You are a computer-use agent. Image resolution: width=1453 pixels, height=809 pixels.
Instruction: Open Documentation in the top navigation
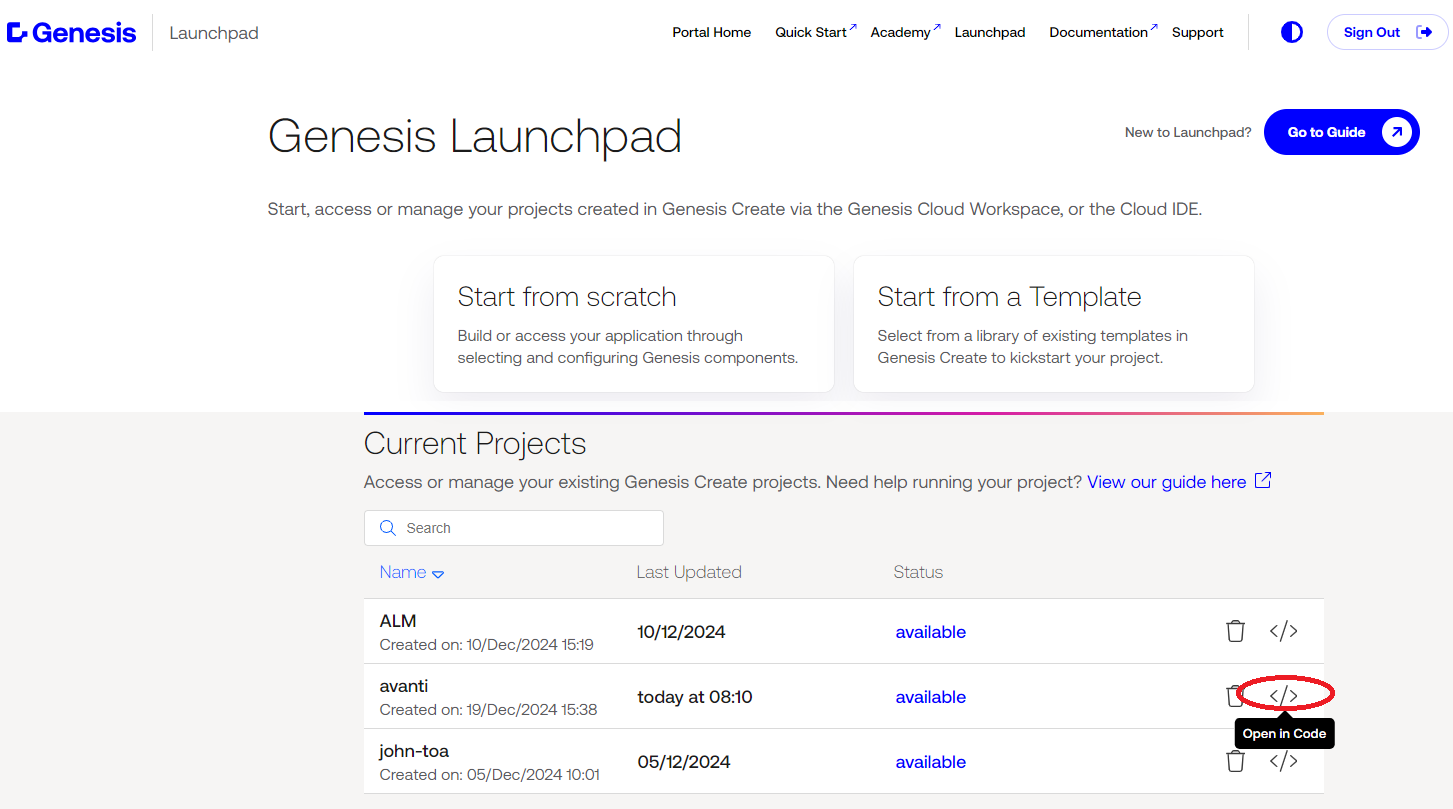click(x=1103, y=32)
